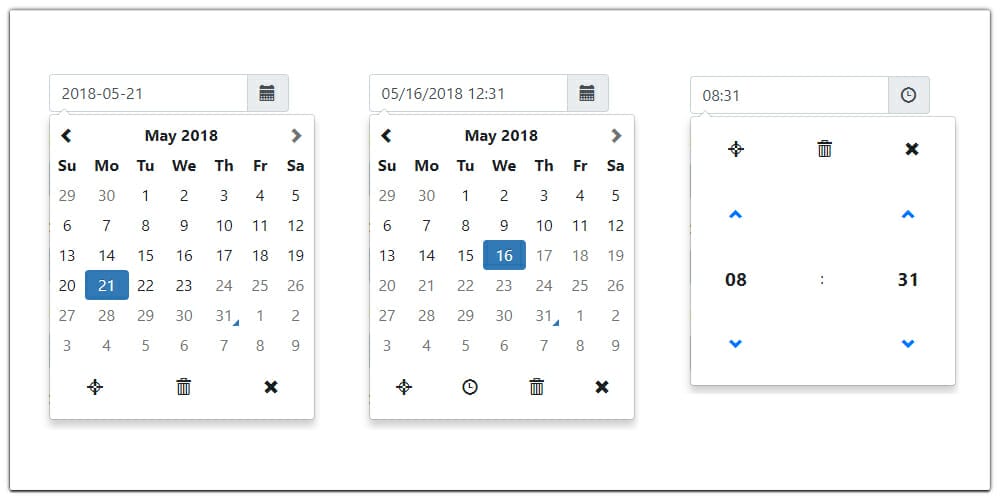Viewport: 1000px width, 500px height.
Task: Close first date picker with X icon
Action: (x=271, y=386)
